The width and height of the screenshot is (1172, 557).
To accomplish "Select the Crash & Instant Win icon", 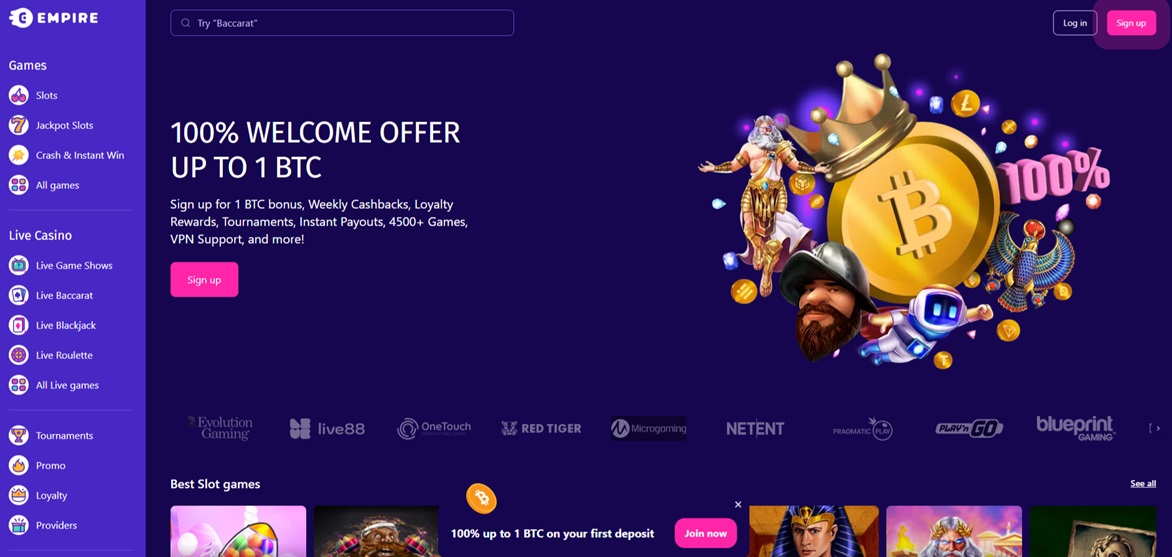I will tap(19, 155).
